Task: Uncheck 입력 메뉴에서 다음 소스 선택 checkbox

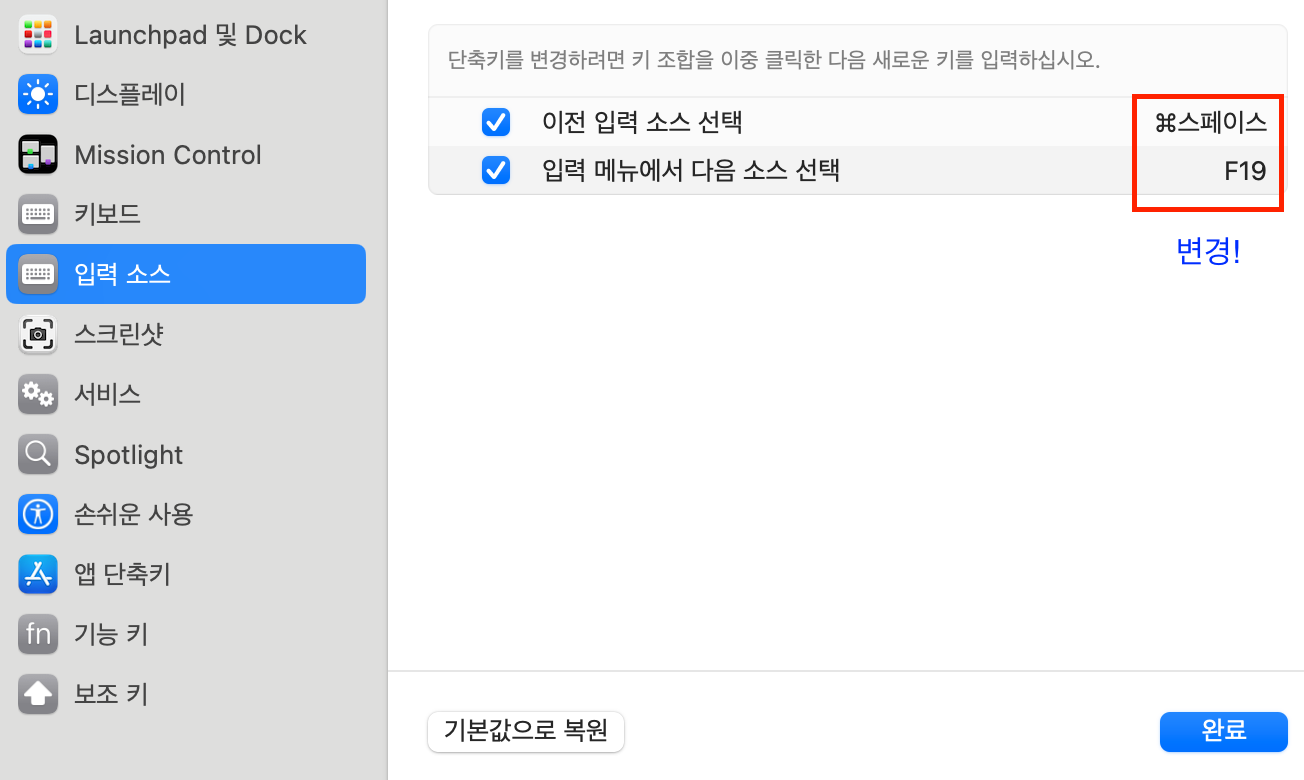Action: pos(496,170)
